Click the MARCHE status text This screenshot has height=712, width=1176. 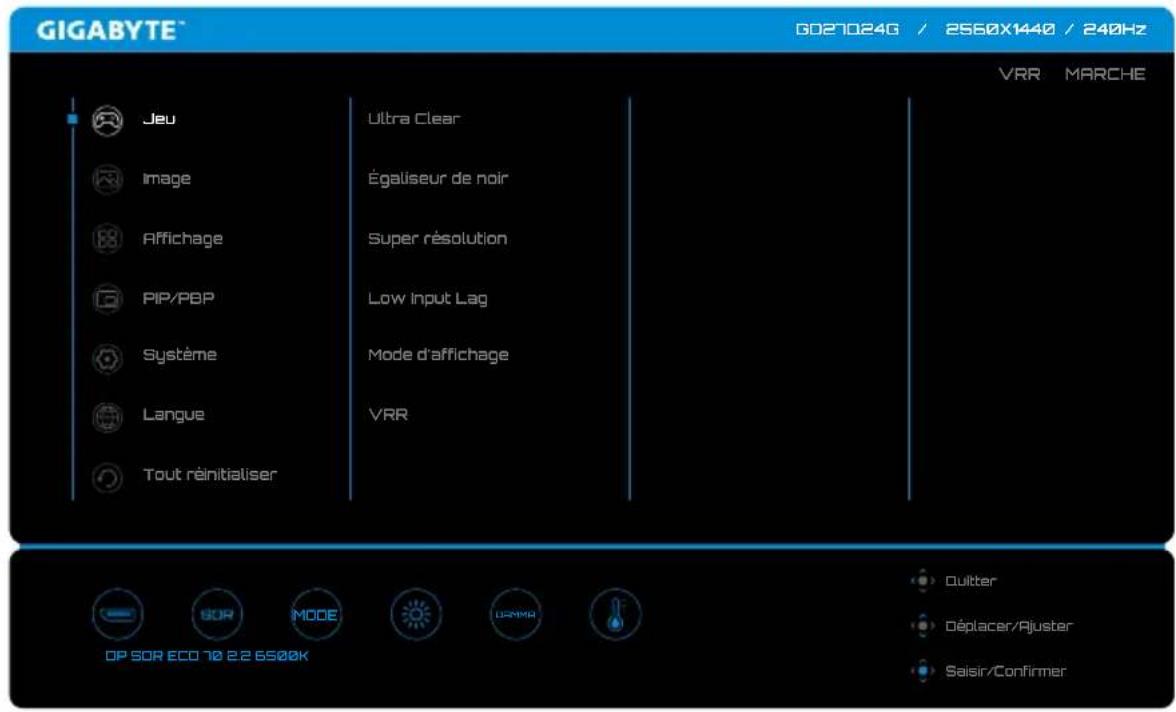pyautogui.click(x=1105, y=74)
